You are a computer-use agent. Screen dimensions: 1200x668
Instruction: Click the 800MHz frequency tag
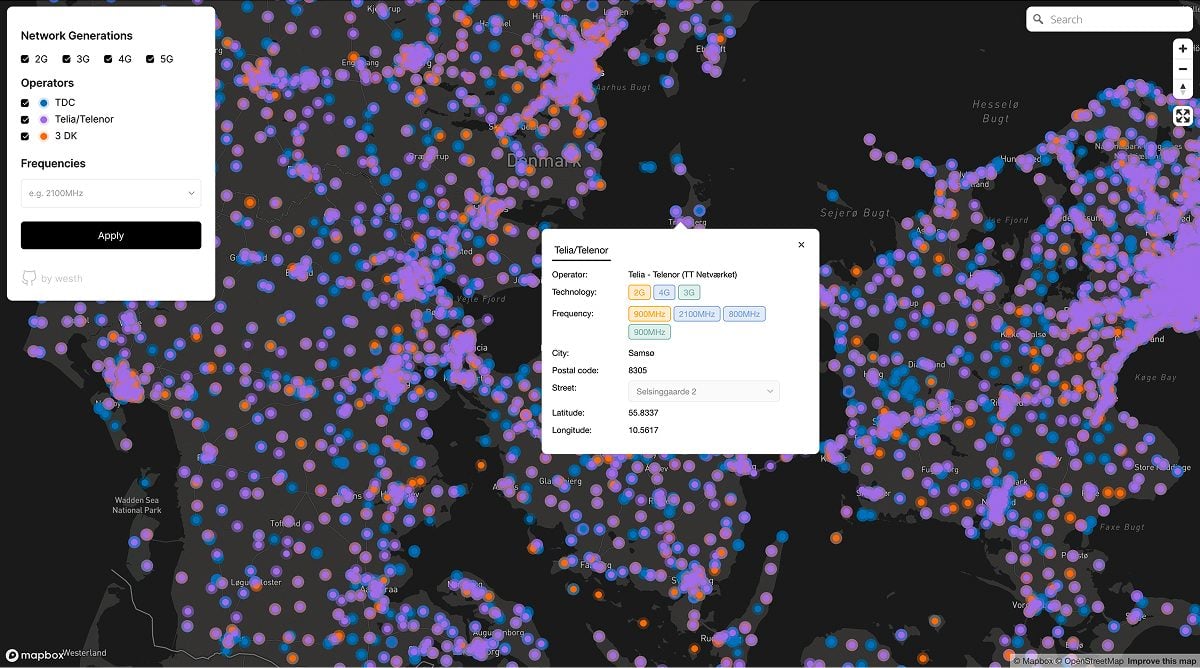point(744,314)
